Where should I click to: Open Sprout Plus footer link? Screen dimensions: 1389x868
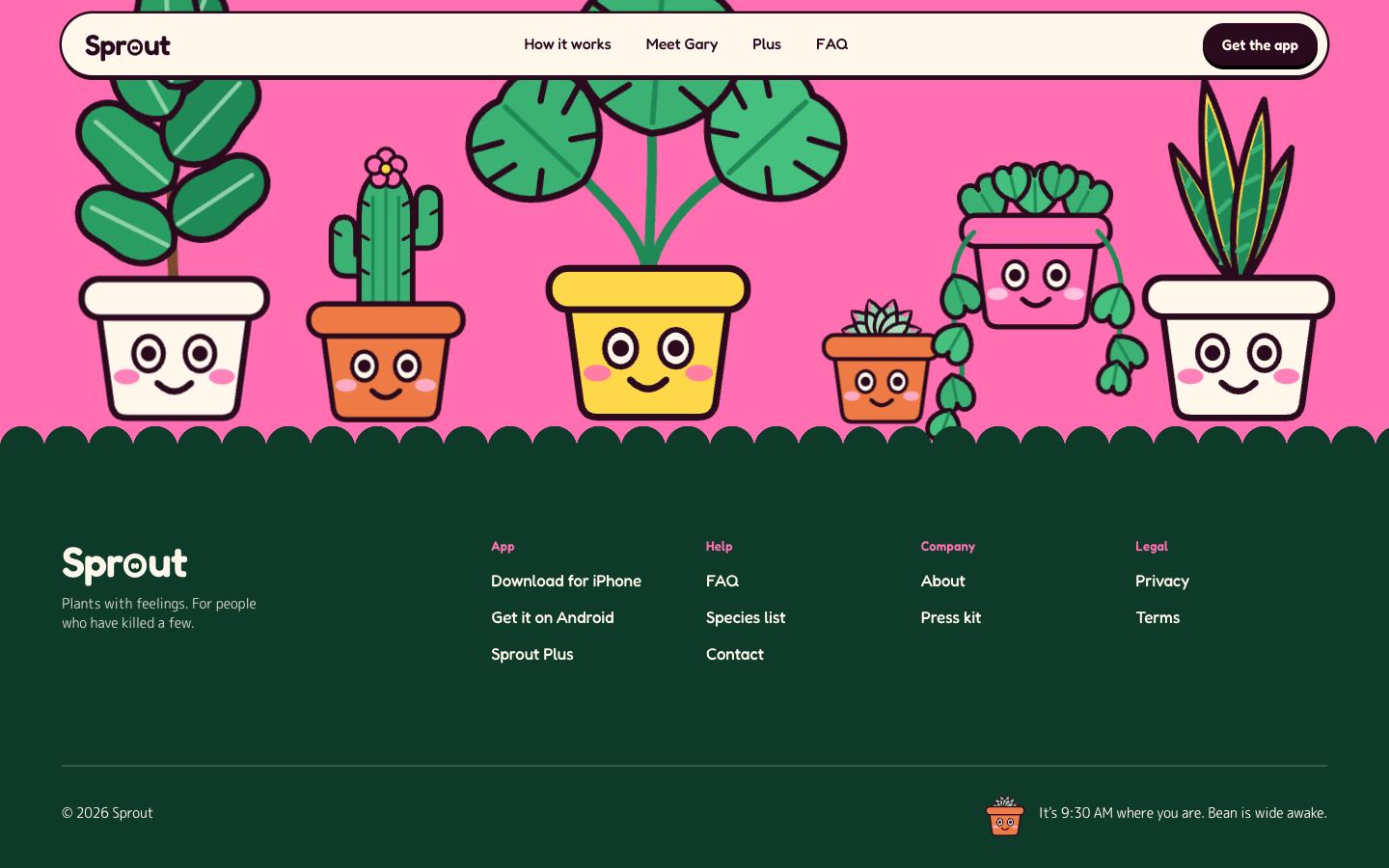[x=532, y=654]
